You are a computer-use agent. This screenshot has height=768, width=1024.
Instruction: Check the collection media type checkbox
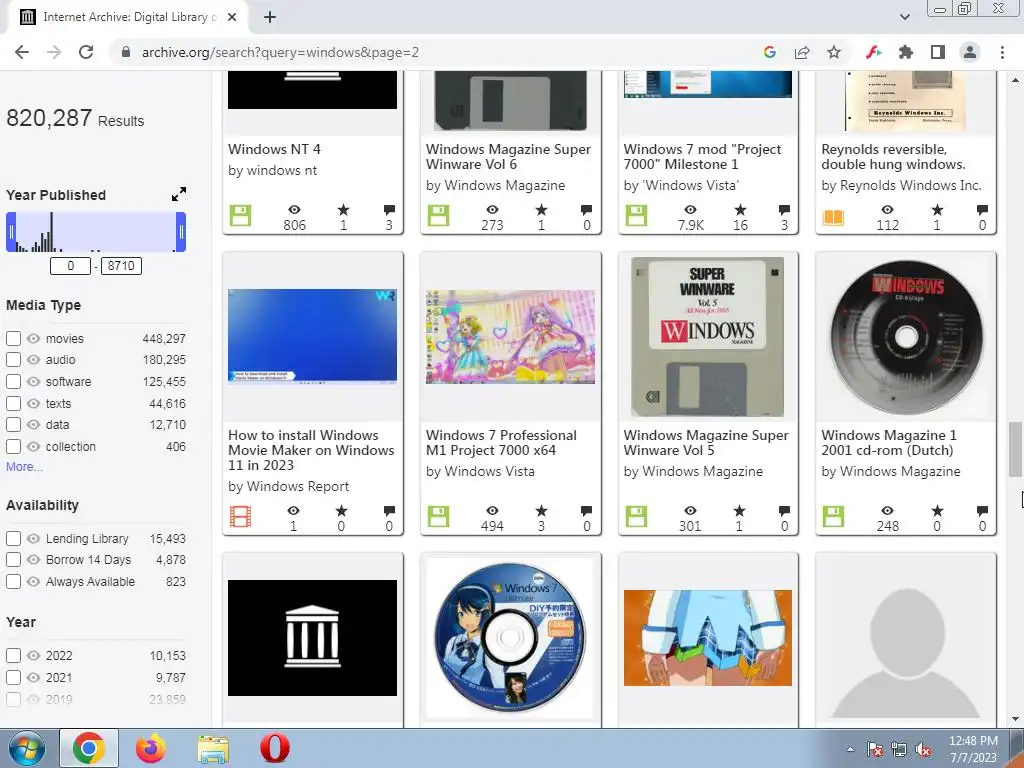click(13, 447)
